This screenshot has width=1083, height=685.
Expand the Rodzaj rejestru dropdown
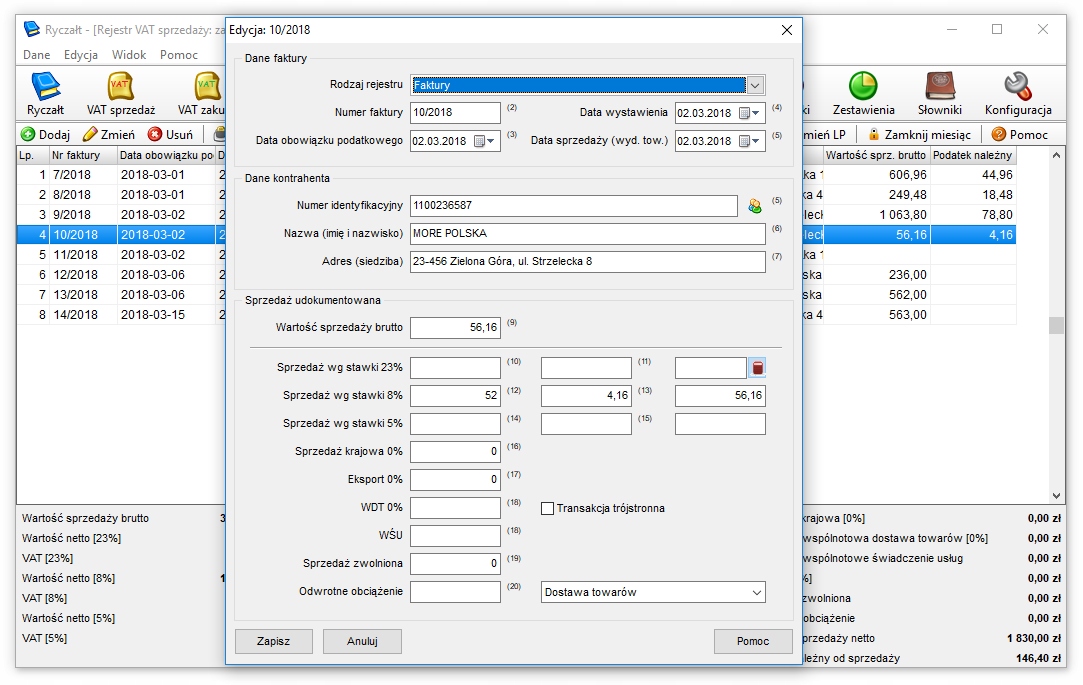[756, 85]
